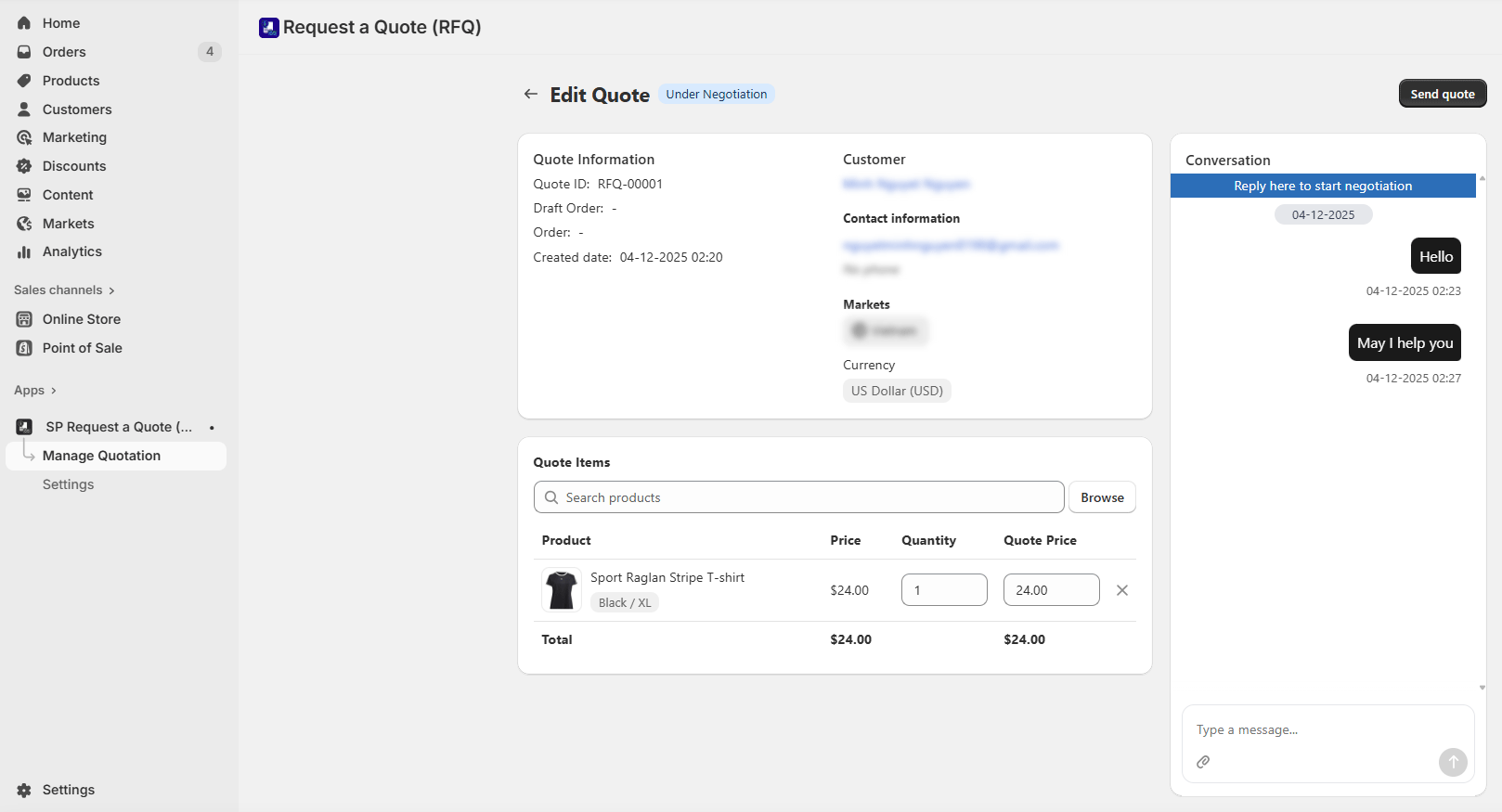The width and height of the screenshot is (1502, 812).
Task: Expand the Apps section chevron
Action: [53, 391]
